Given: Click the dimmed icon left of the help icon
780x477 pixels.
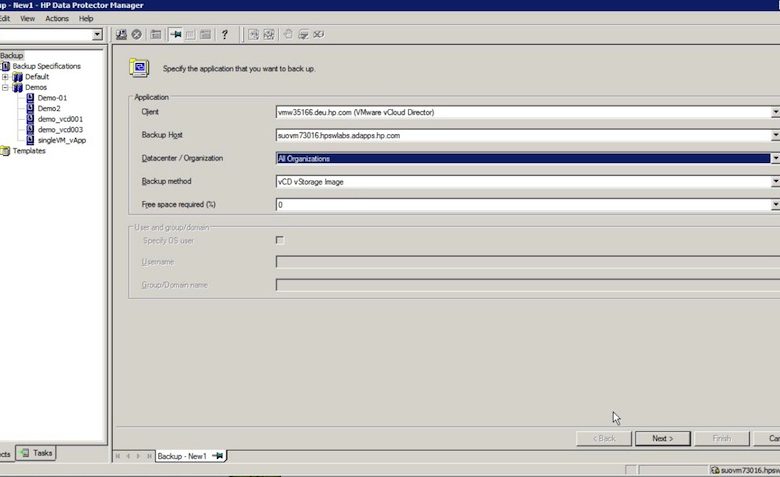Looking at the screenshot, I should point(205,34).
